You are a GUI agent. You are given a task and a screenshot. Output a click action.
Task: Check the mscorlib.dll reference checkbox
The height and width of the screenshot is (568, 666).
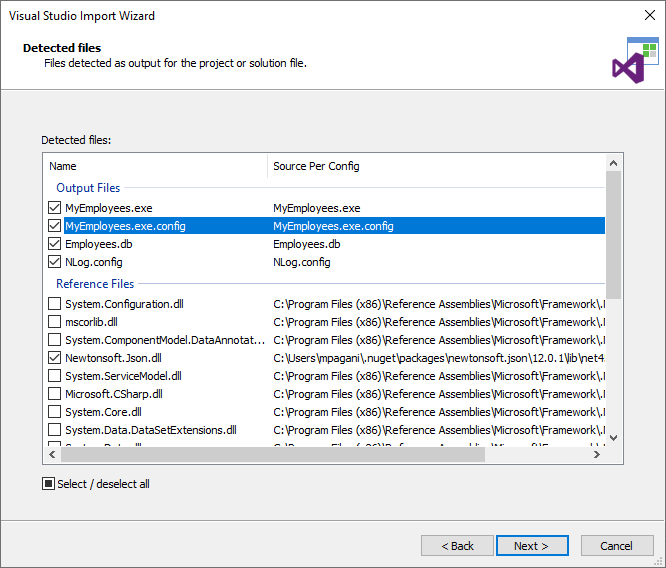coord(55,322)
